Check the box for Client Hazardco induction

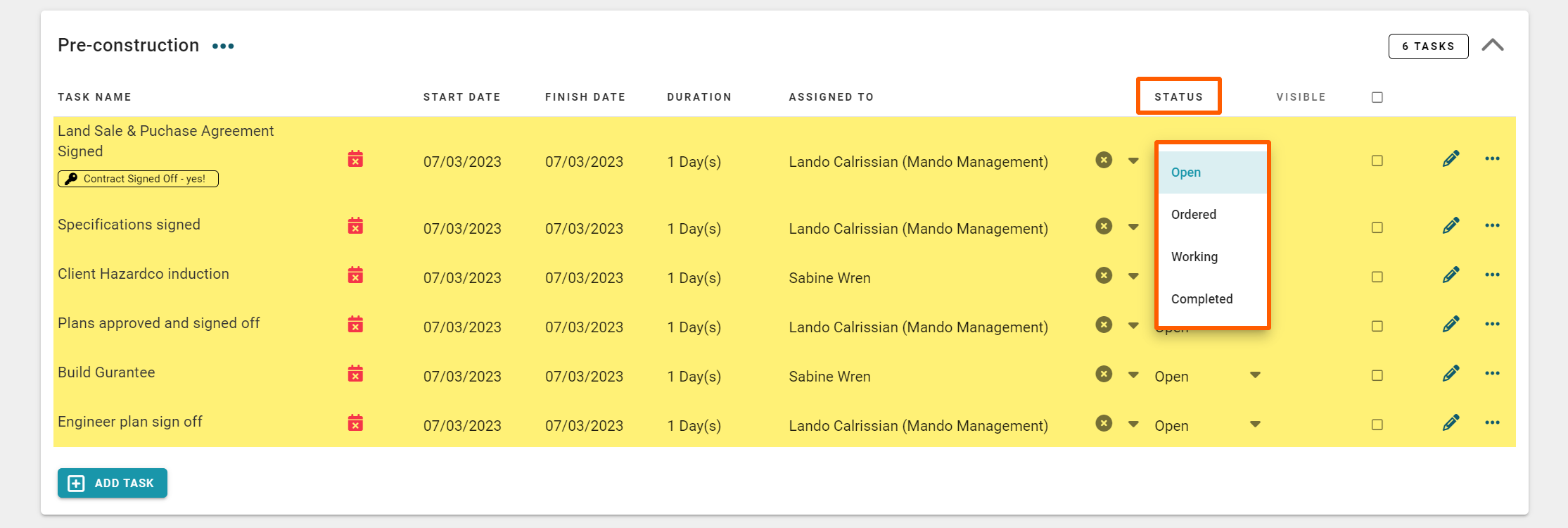click(1377, 277)
